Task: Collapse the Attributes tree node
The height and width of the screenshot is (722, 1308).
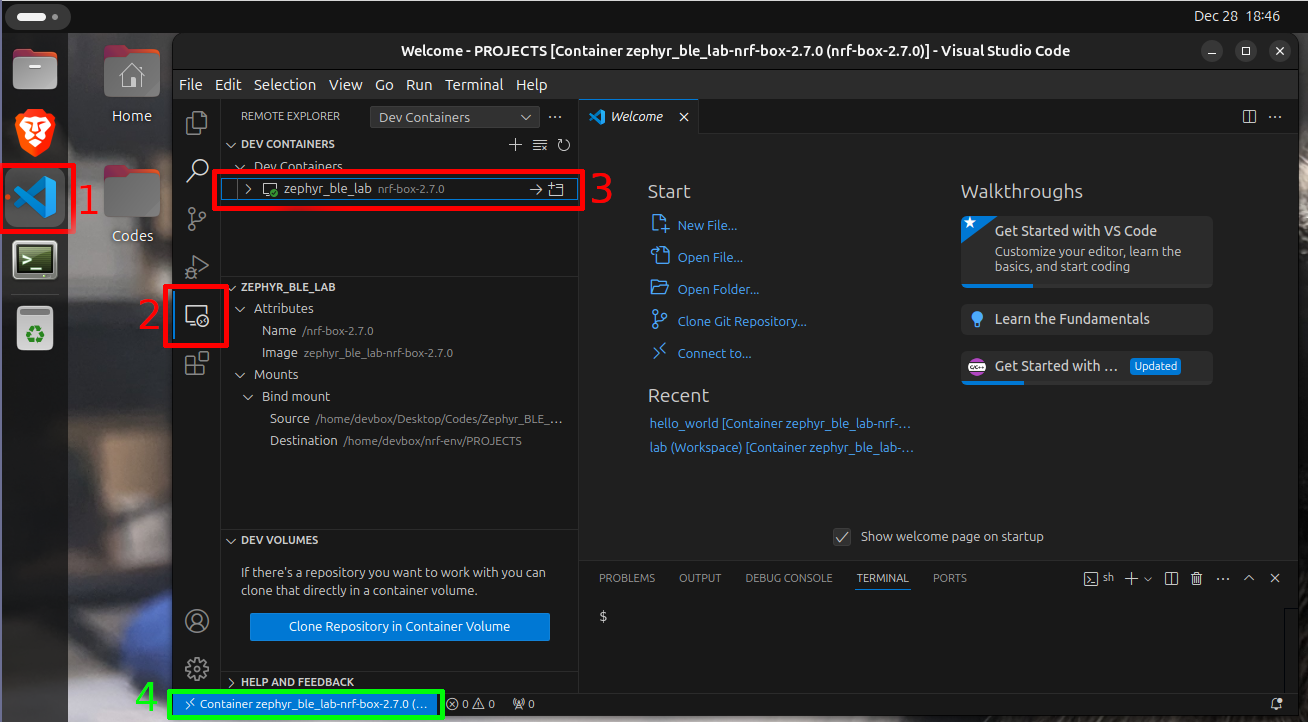Action: tap(240, 309)
